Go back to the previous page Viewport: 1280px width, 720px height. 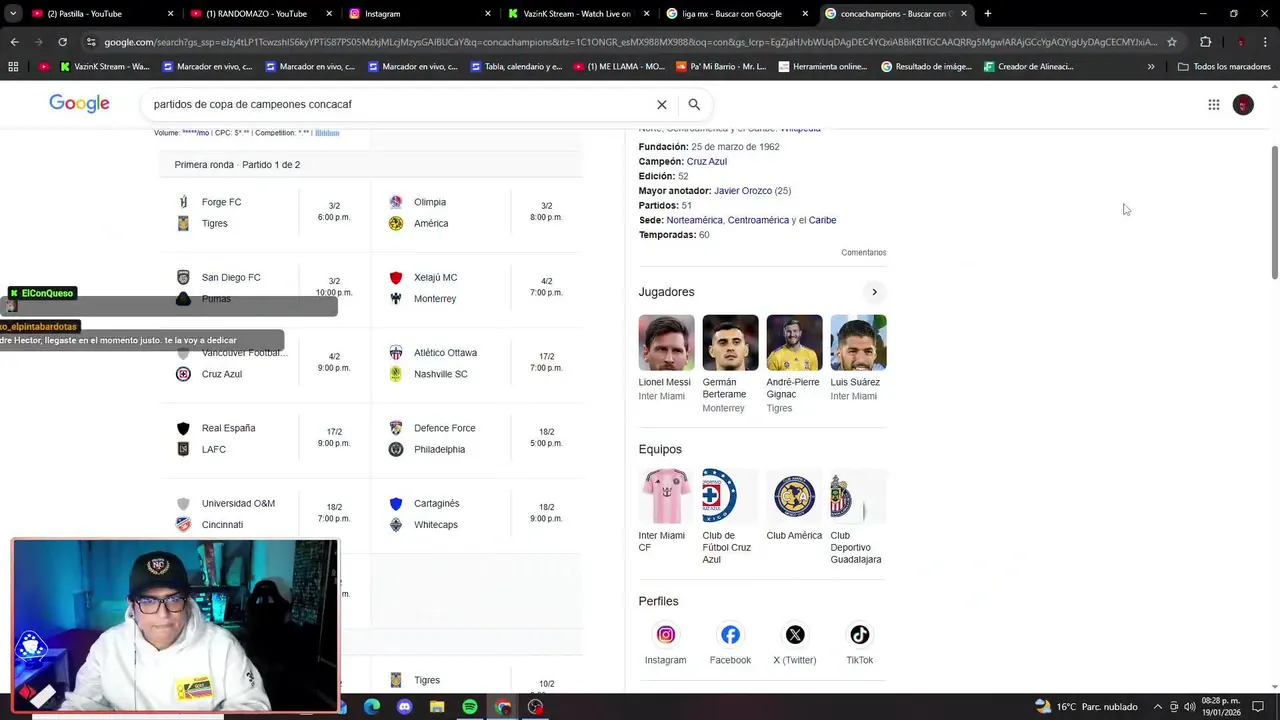[14, 42]
